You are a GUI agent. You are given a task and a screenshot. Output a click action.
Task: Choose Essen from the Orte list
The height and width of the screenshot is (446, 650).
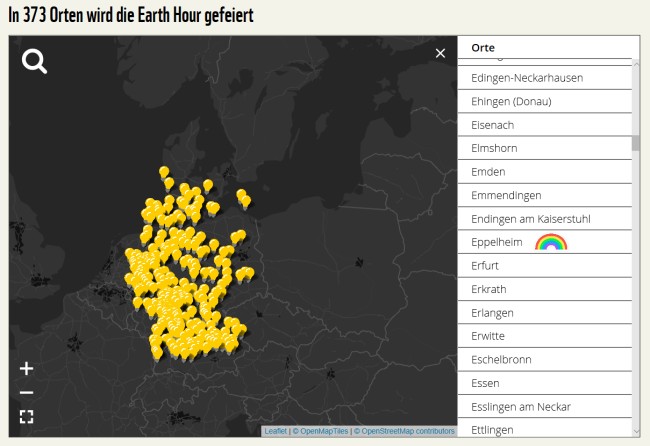485,383
